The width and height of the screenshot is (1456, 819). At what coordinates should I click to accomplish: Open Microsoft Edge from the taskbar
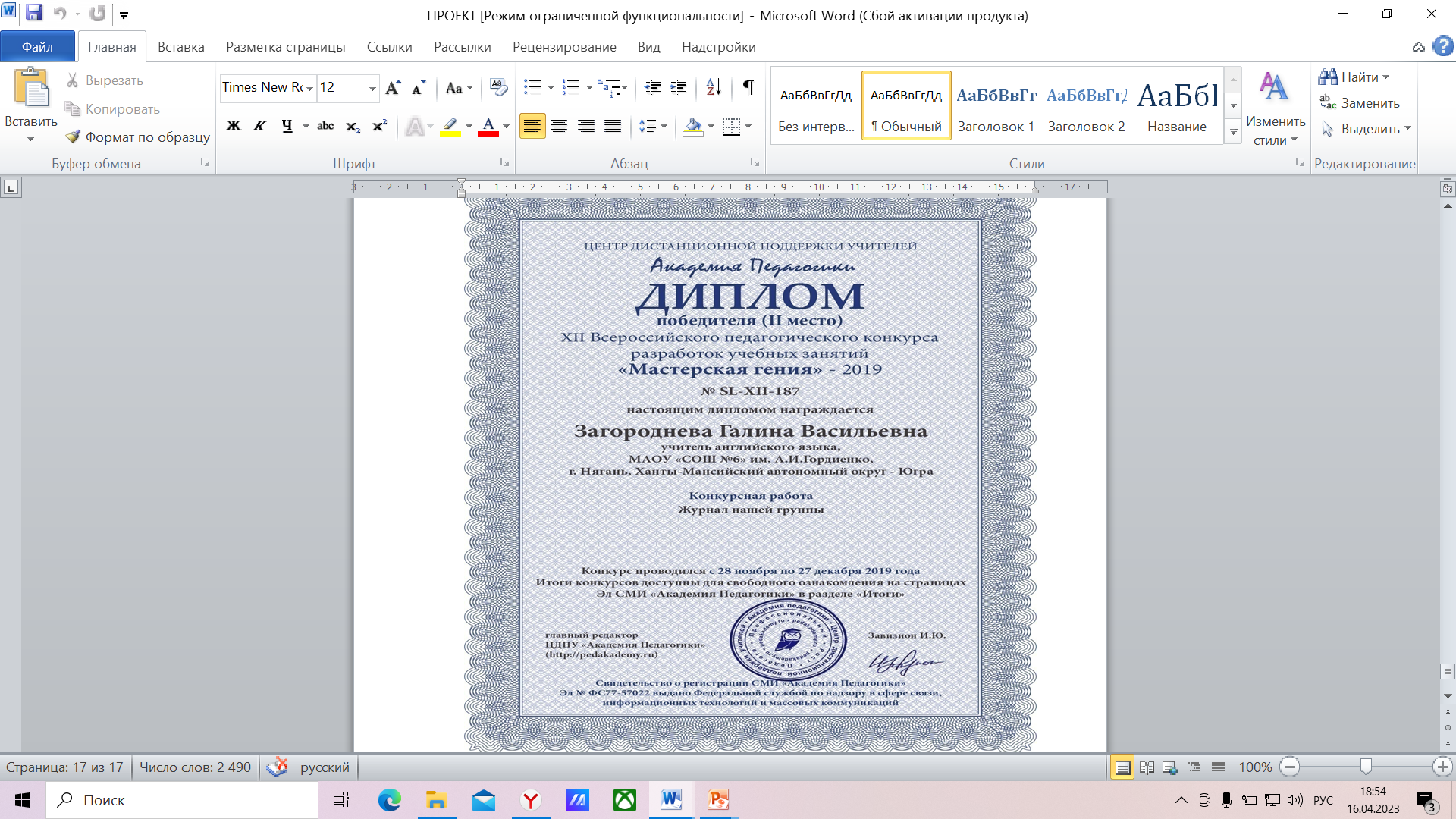pos(389,800)
